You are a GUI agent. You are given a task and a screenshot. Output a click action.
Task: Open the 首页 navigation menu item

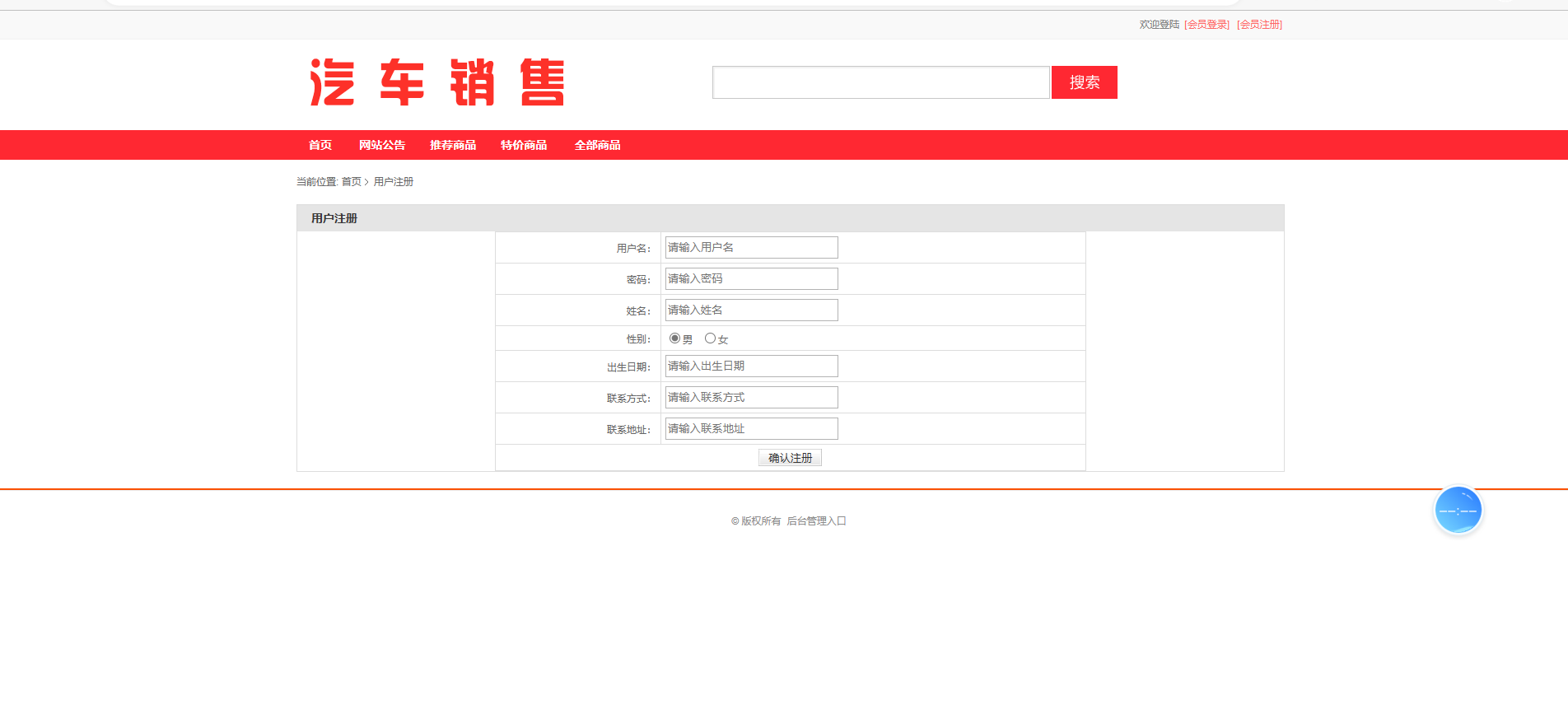pos(320,145)
